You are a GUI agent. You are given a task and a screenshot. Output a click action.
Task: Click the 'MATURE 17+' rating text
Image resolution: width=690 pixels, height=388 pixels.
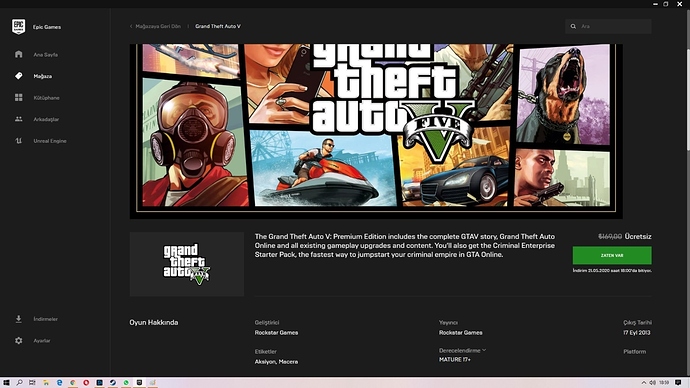click(x=455, y=359)
